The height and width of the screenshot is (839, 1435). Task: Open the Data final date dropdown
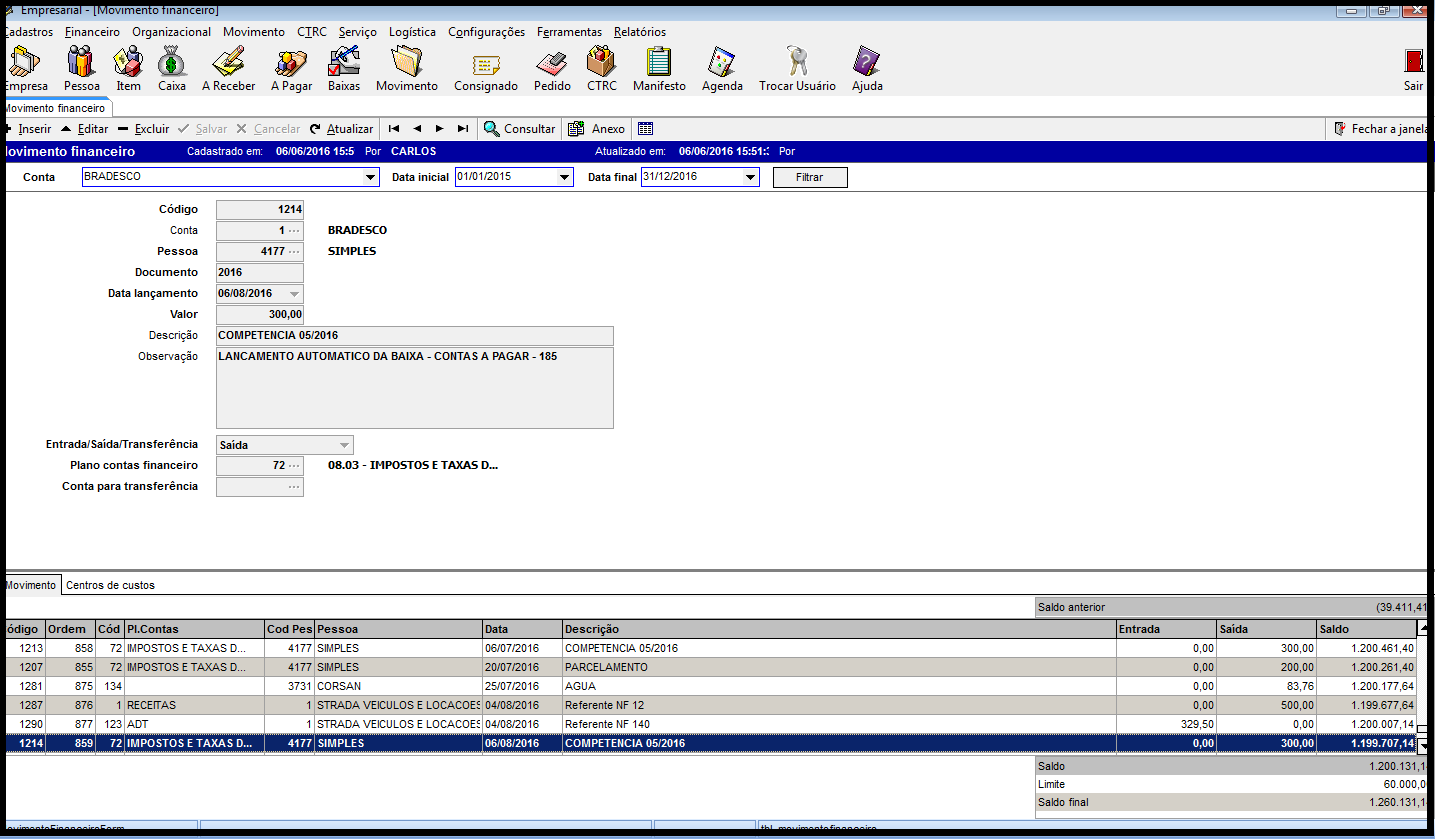(750, 178)
